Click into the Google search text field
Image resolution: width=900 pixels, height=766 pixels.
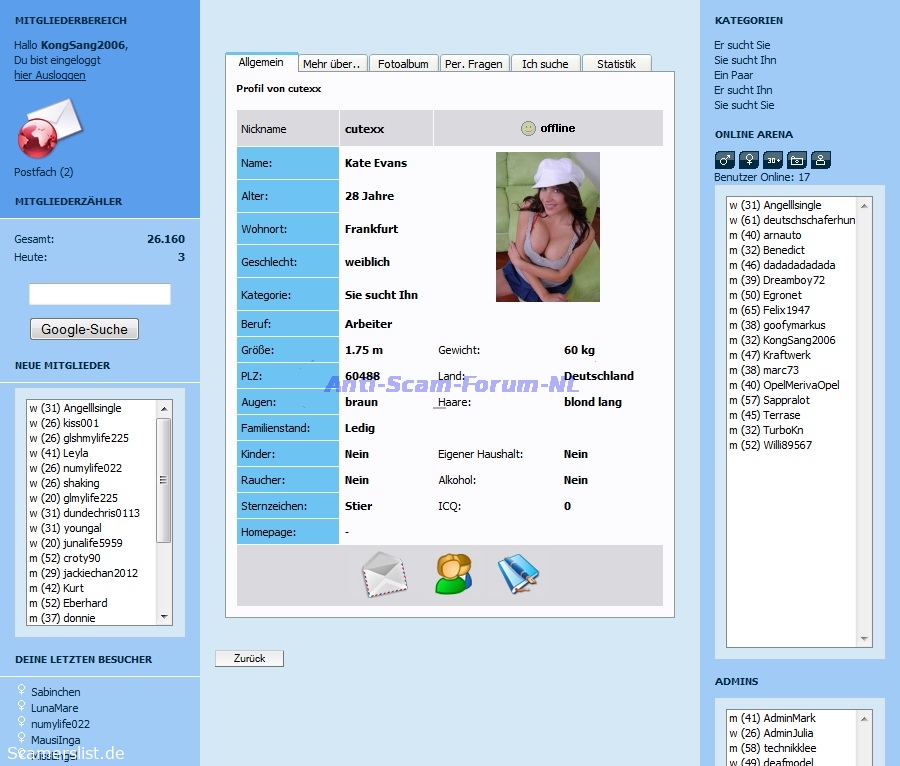click(100, 295)
